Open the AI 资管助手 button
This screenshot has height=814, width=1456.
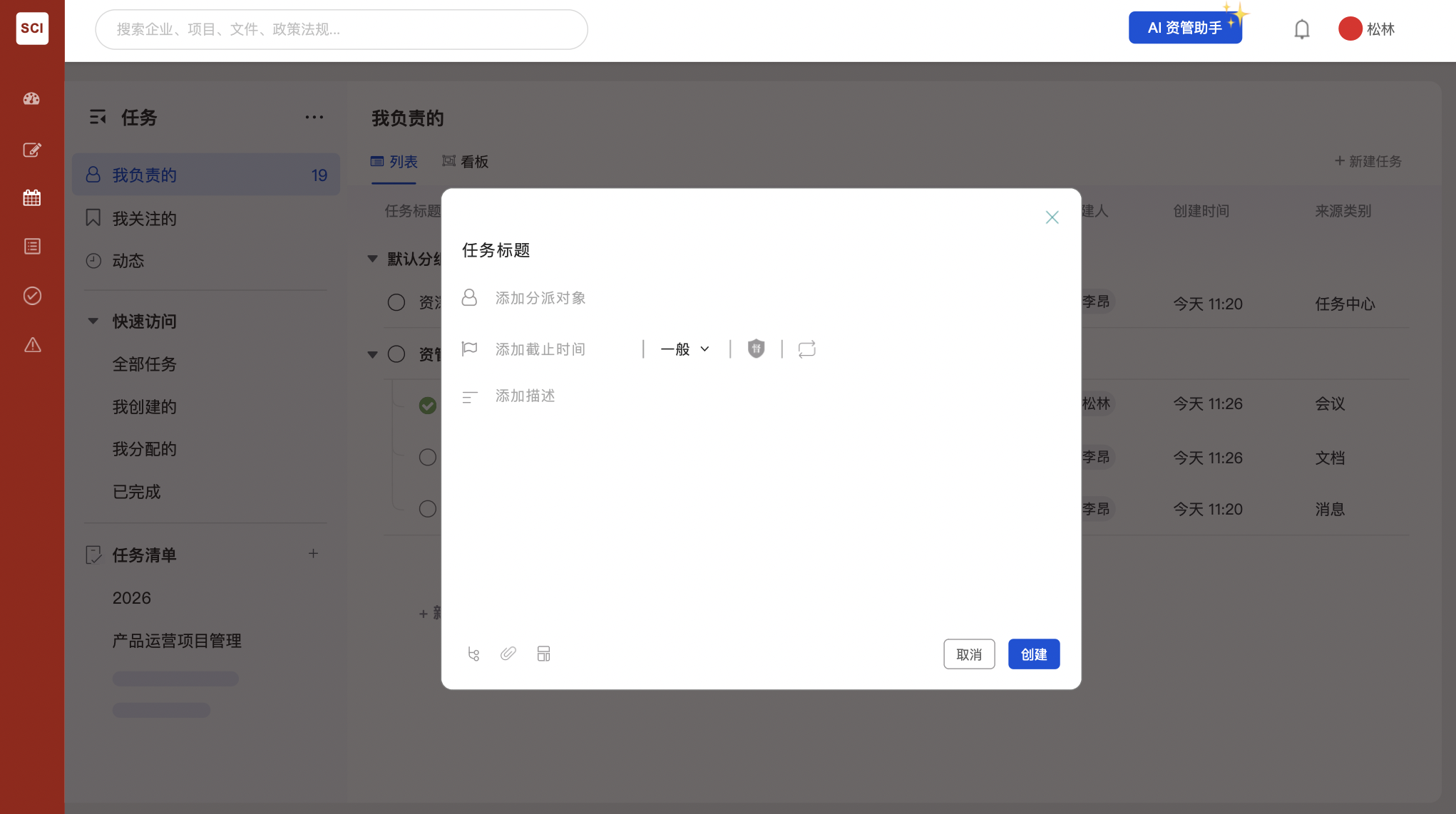tap(1185, 28)
